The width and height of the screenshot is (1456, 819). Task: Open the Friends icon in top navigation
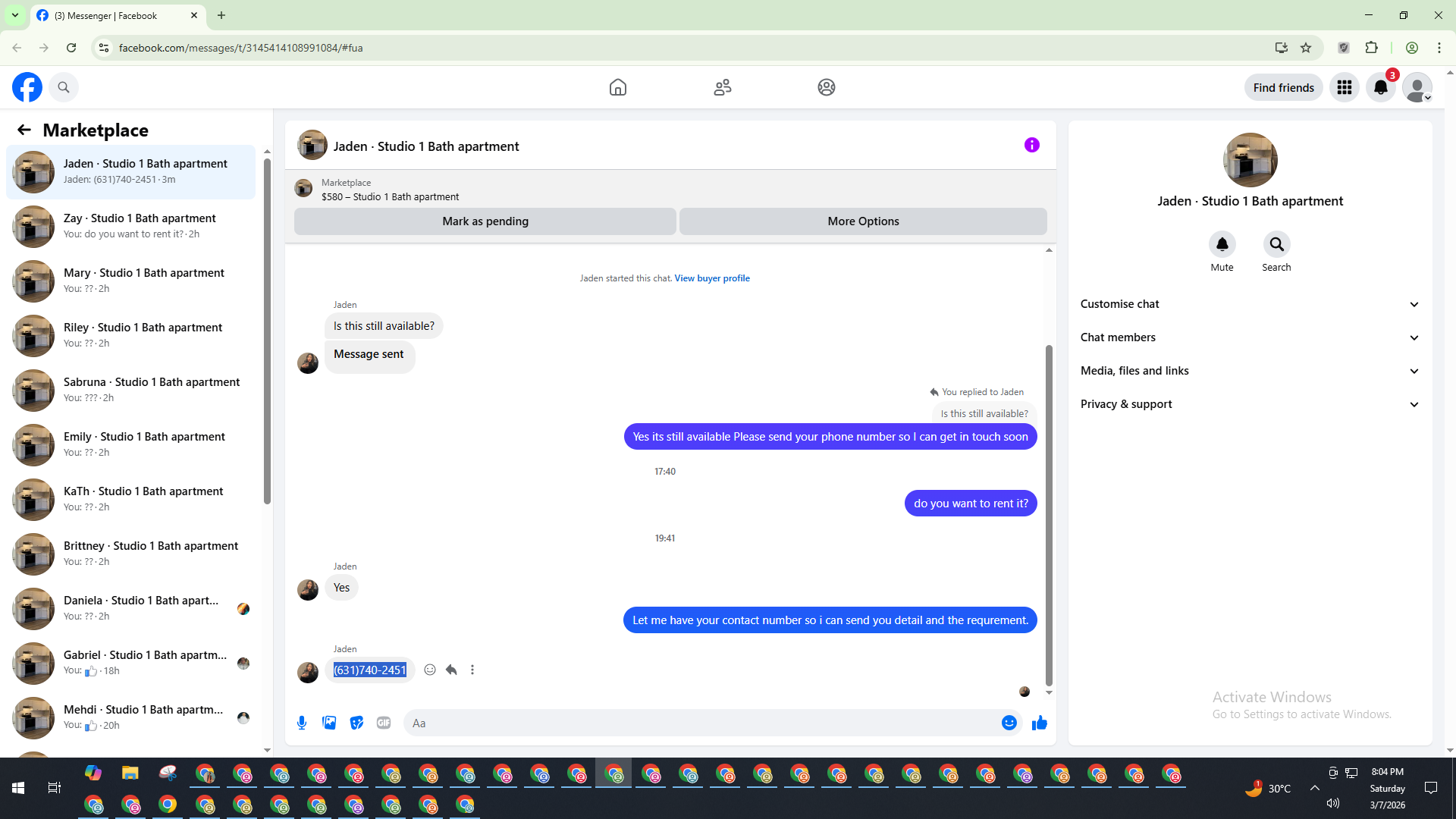click(723, 87)
